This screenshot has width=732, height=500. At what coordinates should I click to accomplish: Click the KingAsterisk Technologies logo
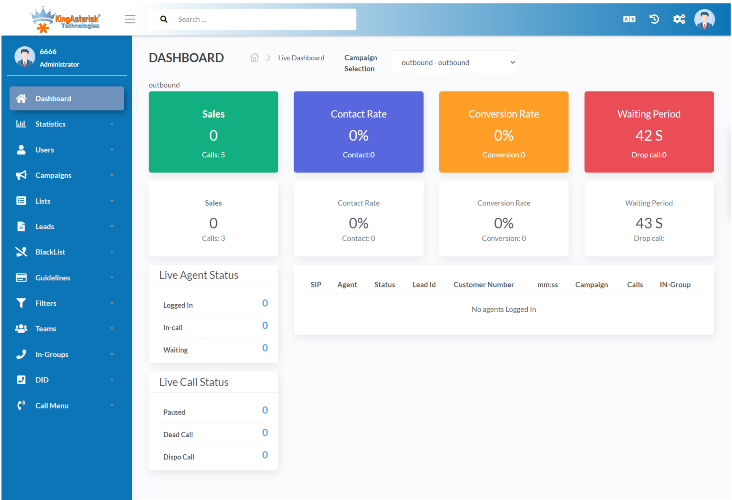point(66,18)
